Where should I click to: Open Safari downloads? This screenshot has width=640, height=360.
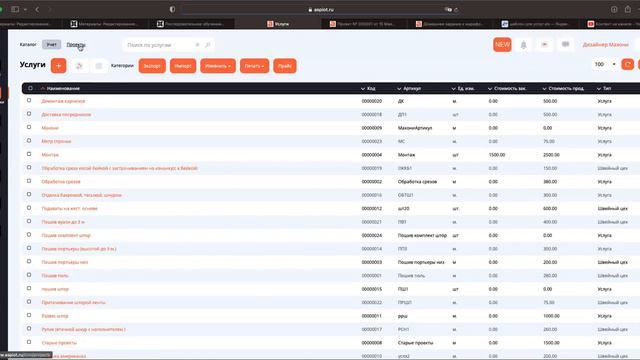(x=614, y=9)
